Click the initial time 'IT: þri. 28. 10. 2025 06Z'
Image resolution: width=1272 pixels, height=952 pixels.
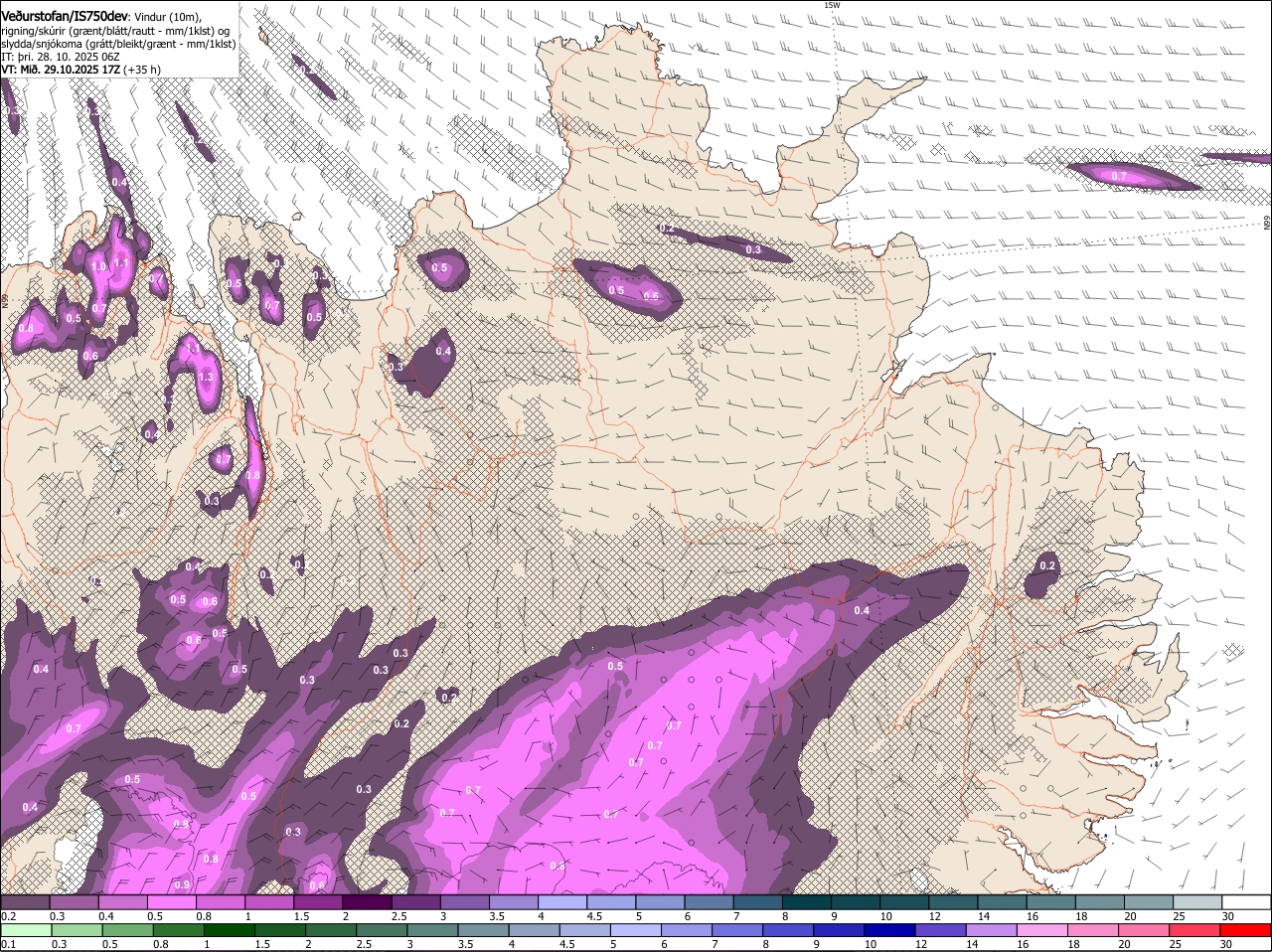coord(61,57)
